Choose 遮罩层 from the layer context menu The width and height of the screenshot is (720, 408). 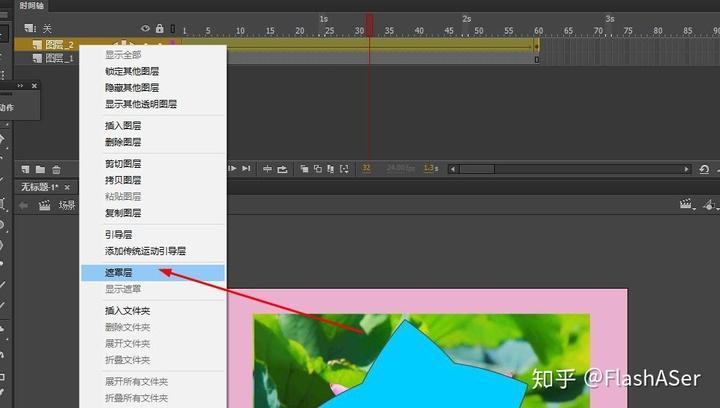[x=152, y=272]
